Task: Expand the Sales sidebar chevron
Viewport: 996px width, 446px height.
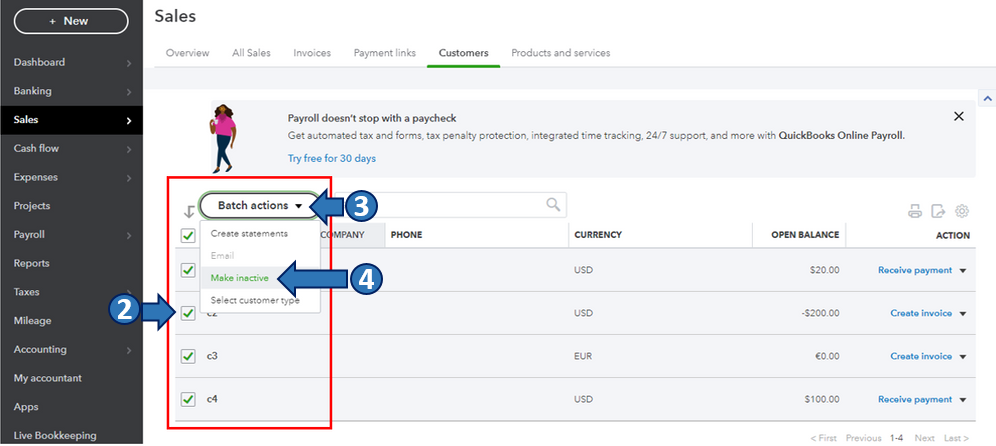Action: [x=129, y=121]
